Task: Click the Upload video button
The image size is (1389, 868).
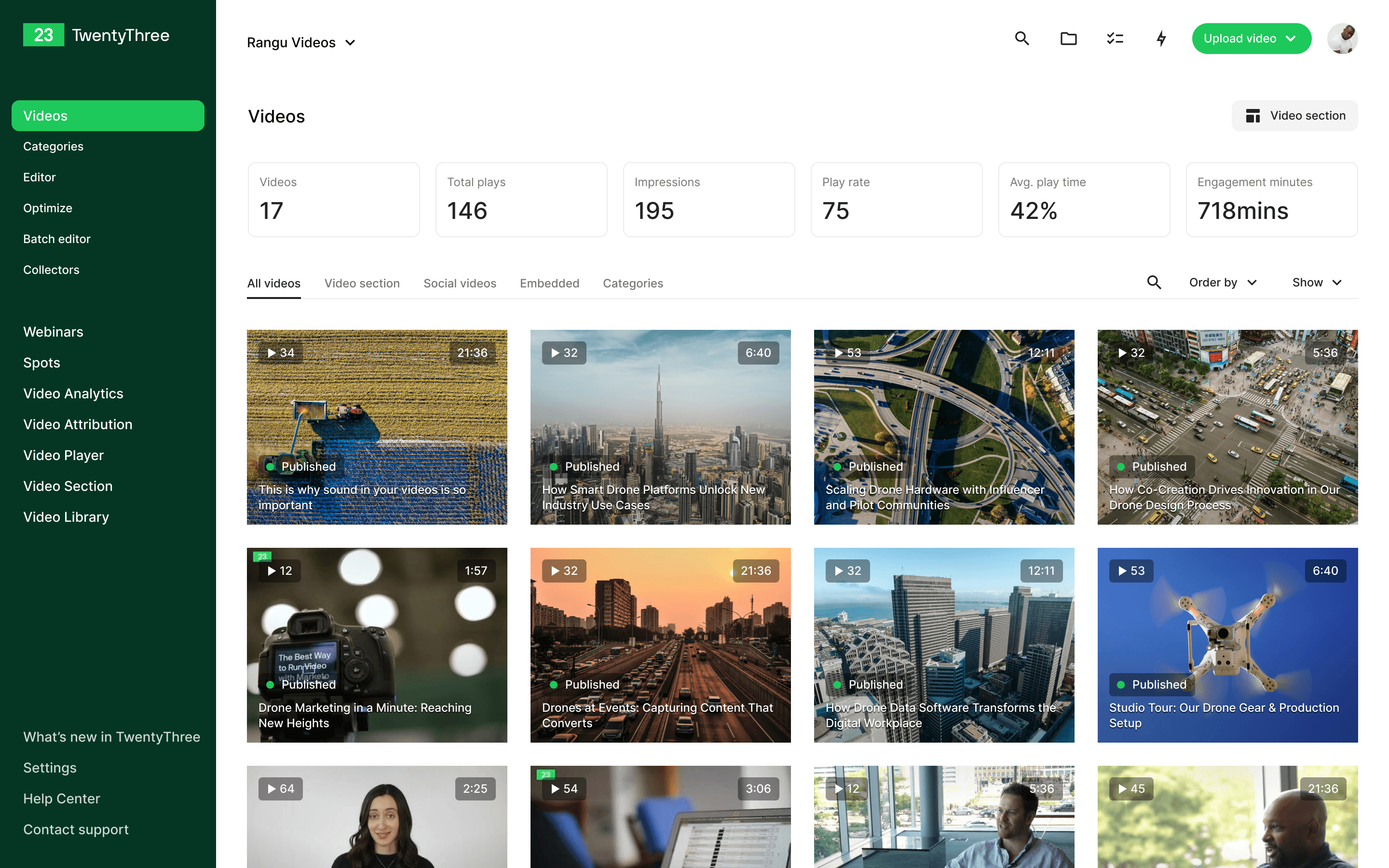Action: (1251, 39)
